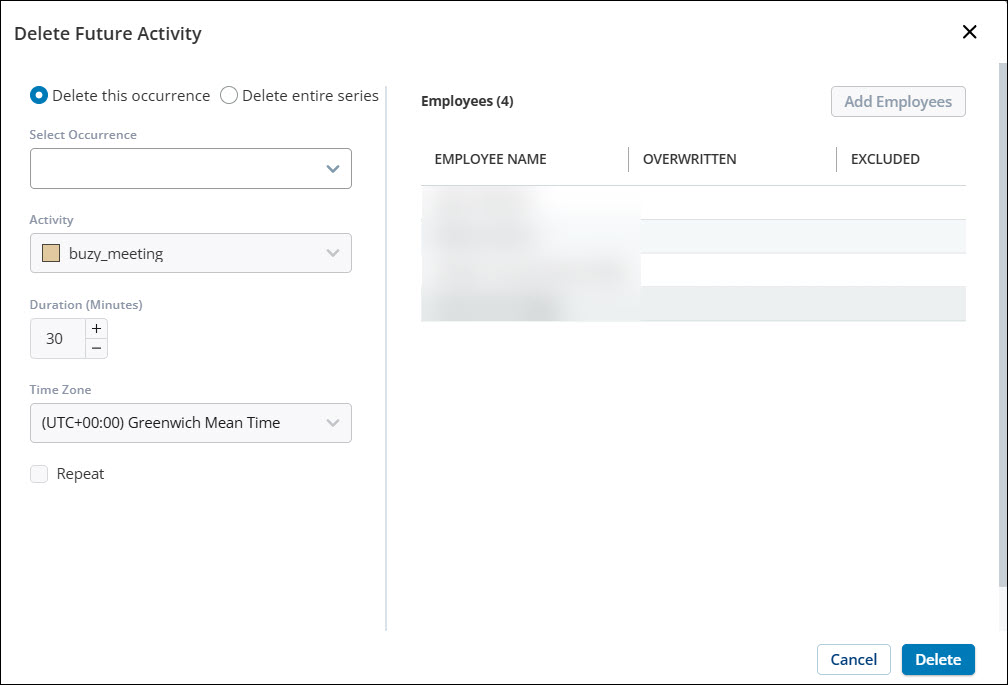This screenshot has width=1008, height=685.
Task: Click the Cancel button
Action: pyautogui.click(x=854, y=660)
